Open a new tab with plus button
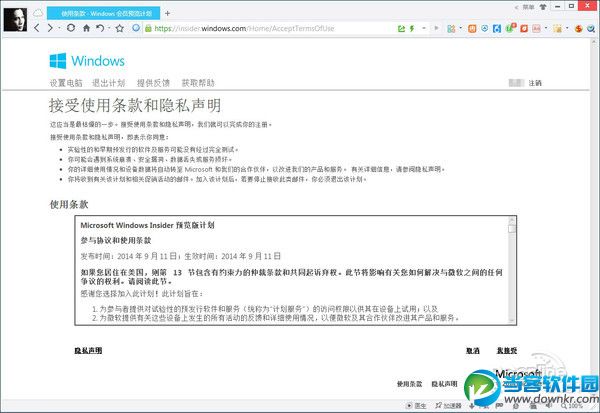This screenshot has height=413, width=600. click(167, 13)
